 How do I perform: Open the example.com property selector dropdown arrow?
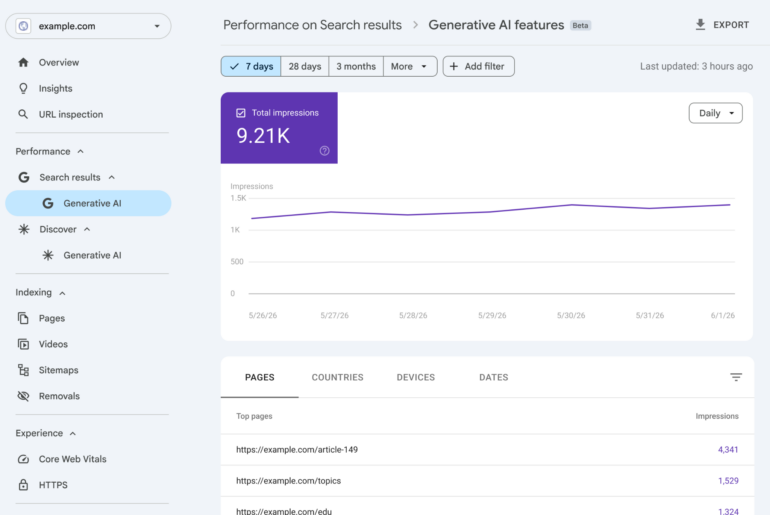click(x=157, y=26)
